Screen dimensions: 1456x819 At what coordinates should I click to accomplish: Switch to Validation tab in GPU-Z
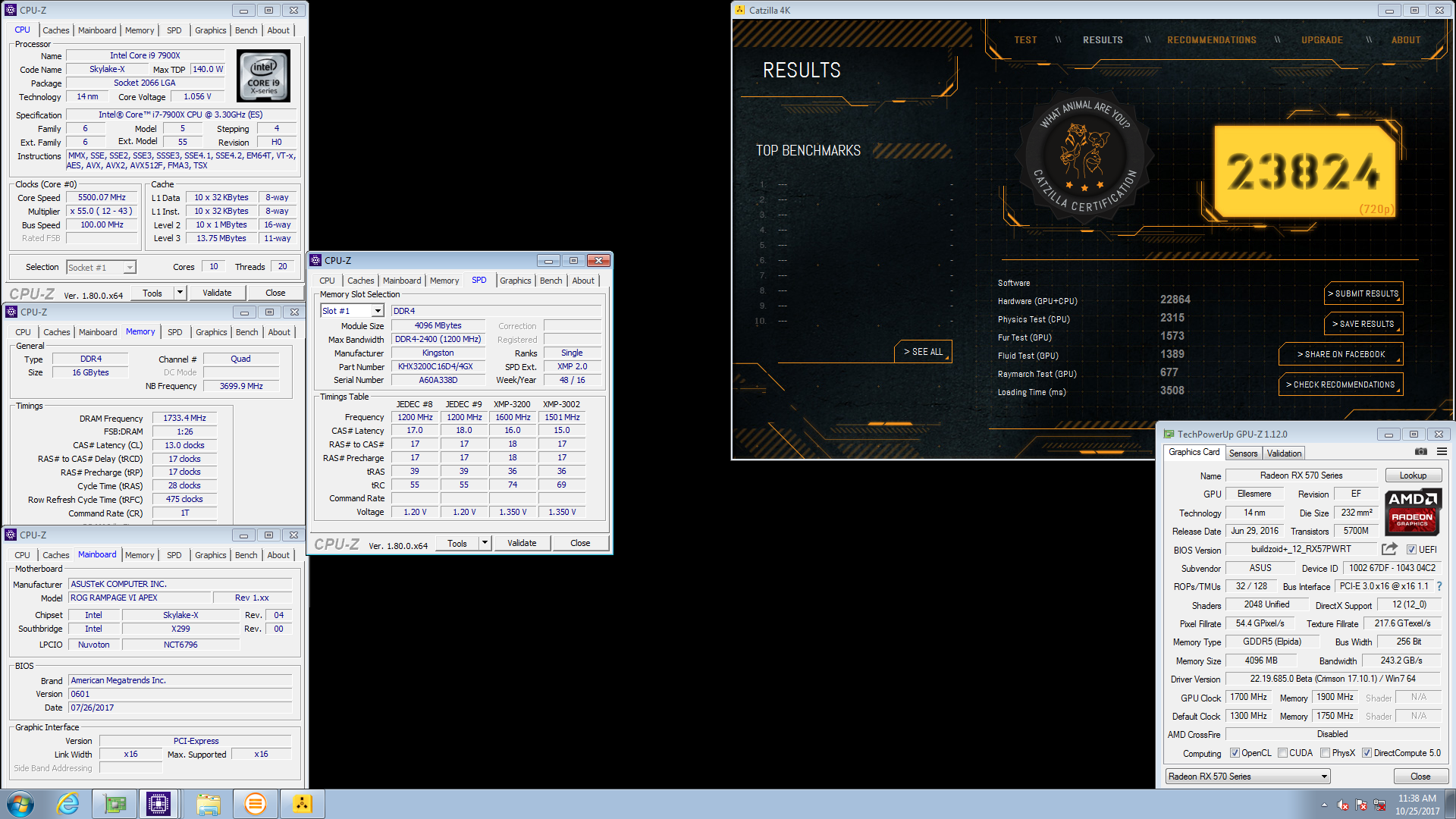click(1284, 453)
